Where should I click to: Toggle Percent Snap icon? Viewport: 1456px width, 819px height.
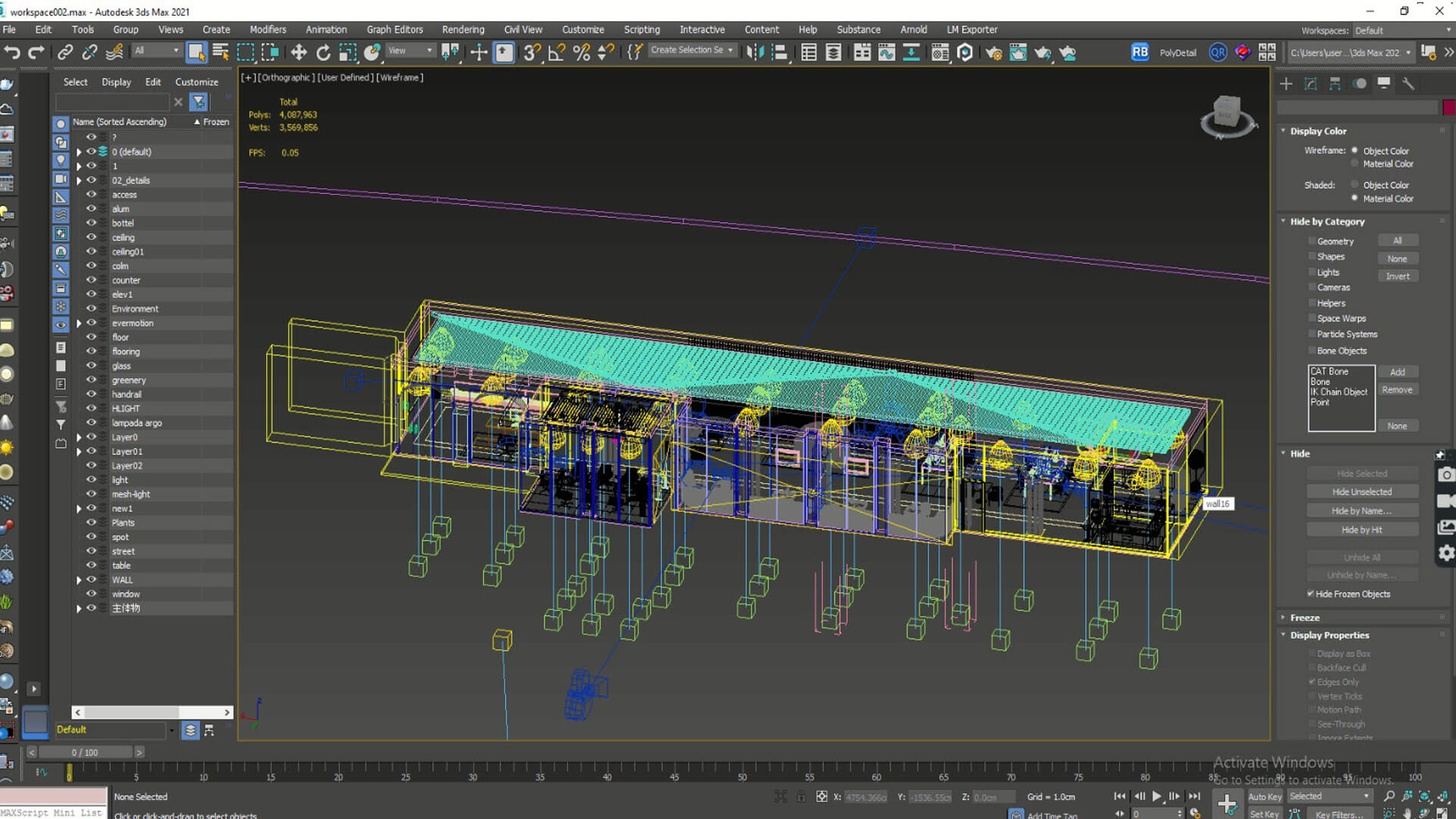[582, 52]
